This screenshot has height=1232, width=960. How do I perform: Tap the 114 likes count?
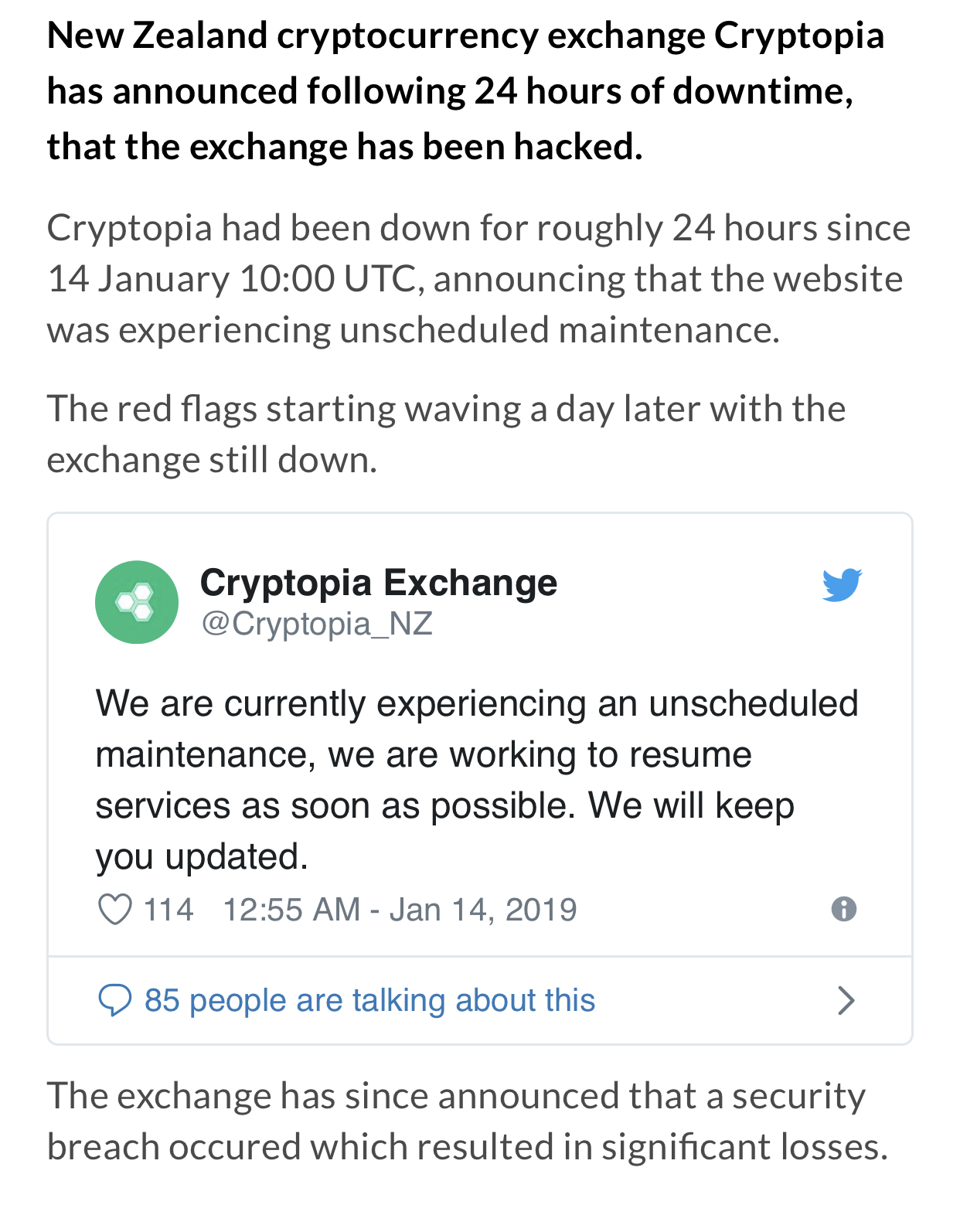coord(169,910)
